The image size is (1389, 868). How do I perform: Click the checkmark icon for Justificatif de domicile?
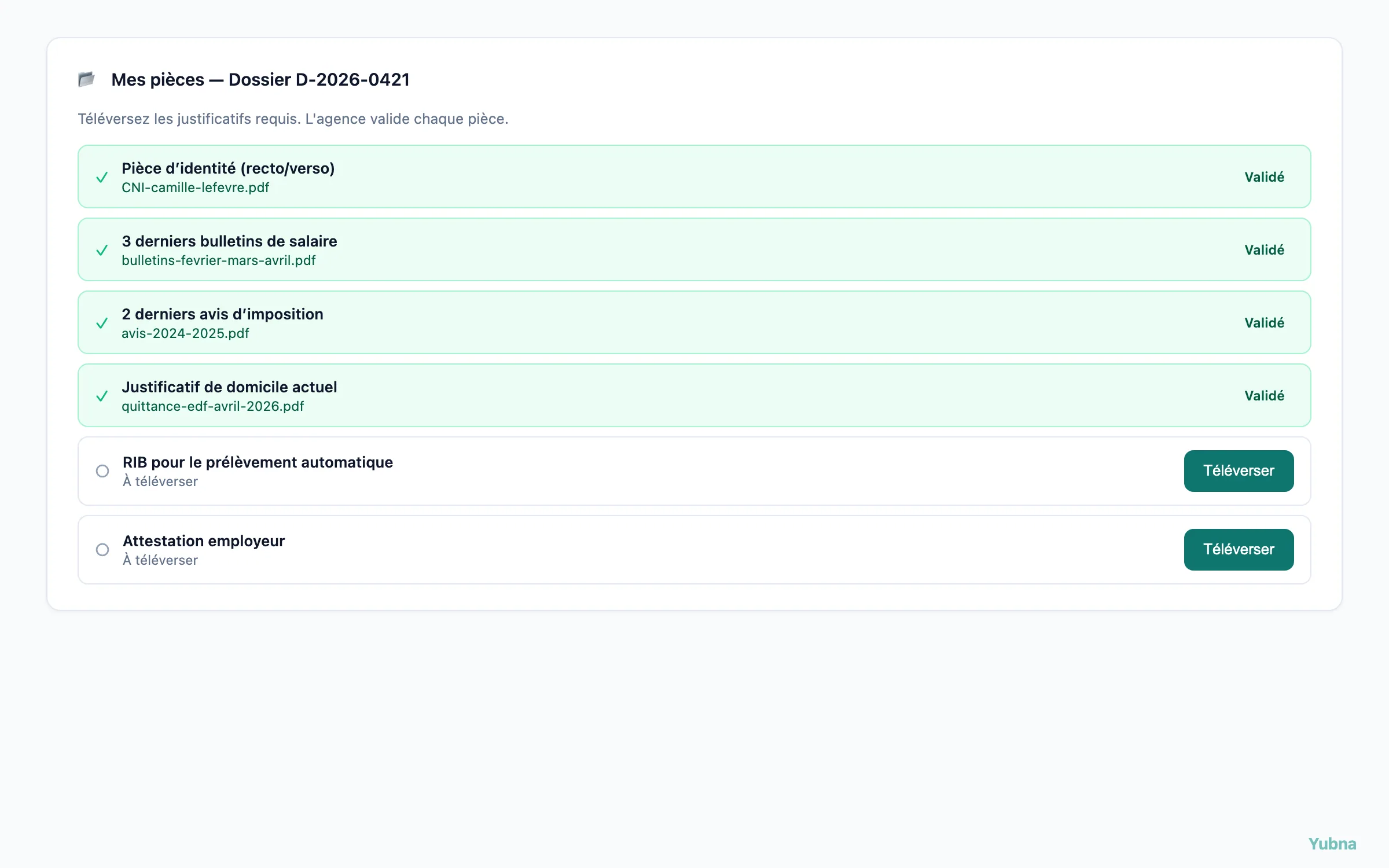click(x=102, y=396)
